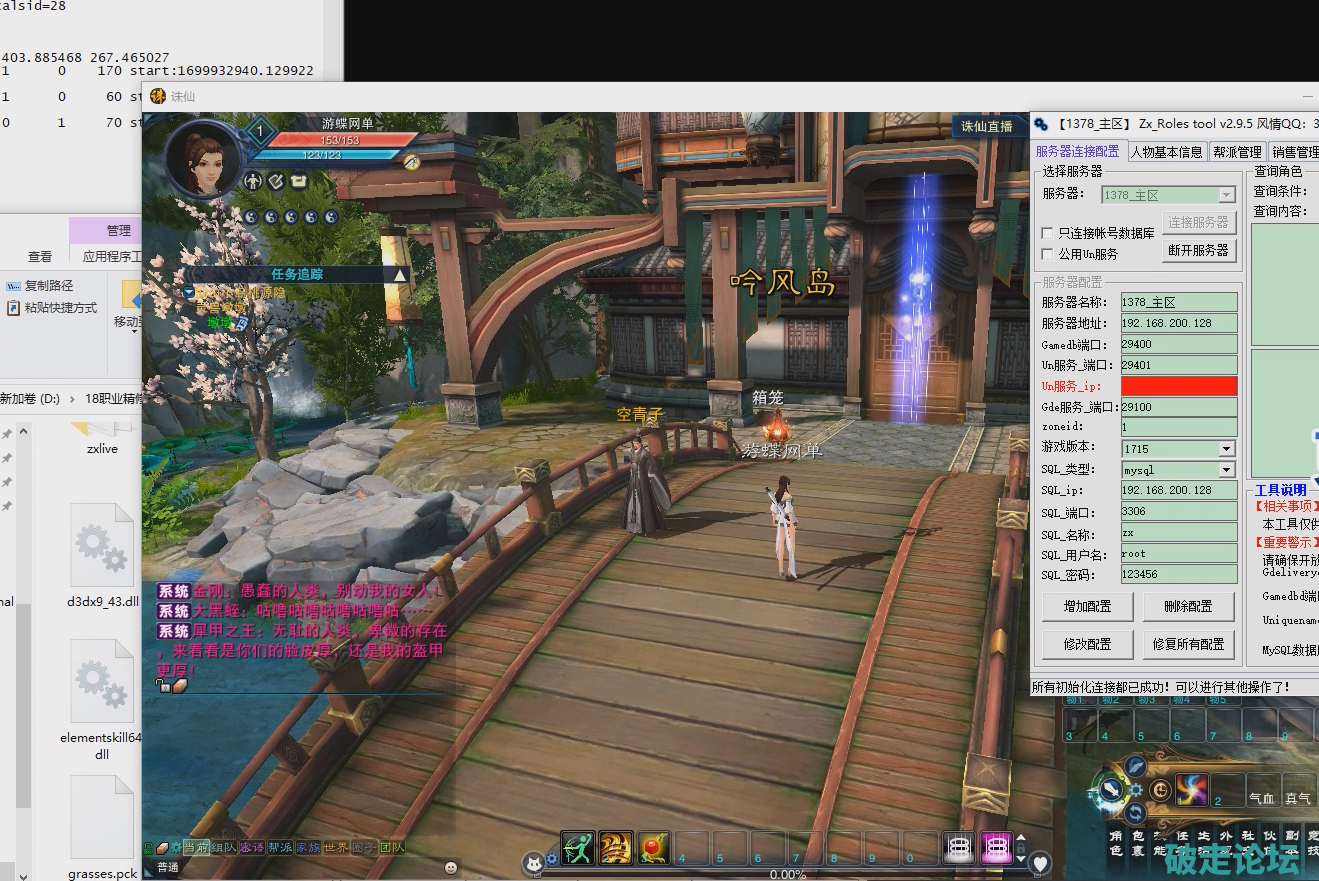Screen dimensions: 1319x881
Task: Open the 游戏版本 dropdown showing 1715
Action: [1226, 449]
